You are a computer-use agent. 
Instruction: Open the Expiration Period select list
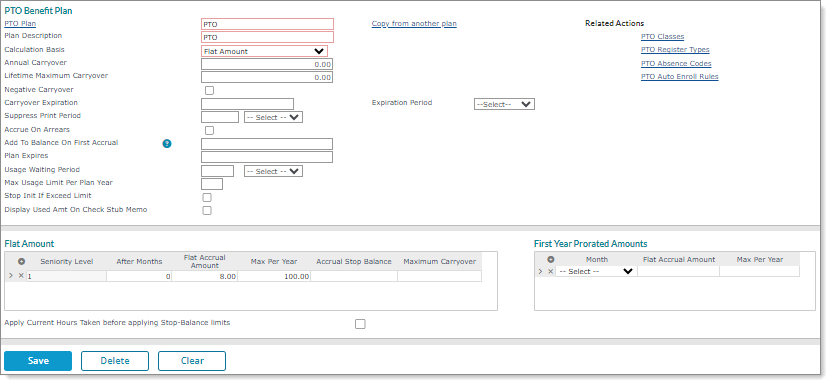pyautogui.click(x=504, y=104)
